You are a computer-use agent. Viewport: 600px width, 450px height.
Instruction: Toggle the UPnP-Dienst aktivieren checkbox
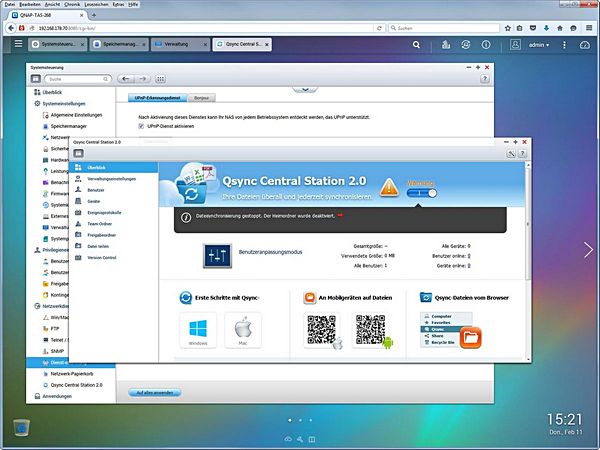[141, 126]
